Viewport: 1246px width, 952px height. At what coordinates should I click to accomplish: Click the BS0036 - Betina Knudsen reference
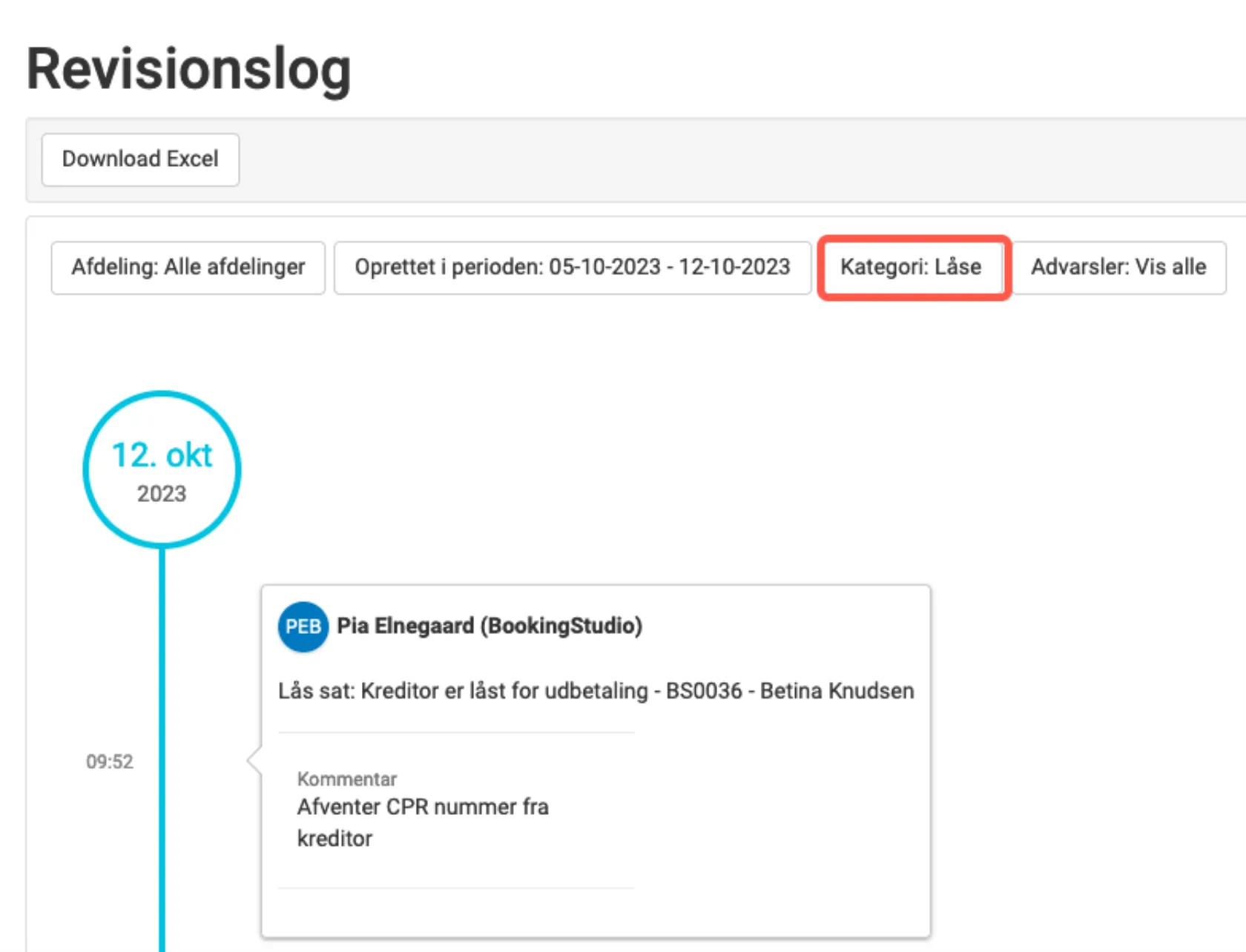point(790,691)
